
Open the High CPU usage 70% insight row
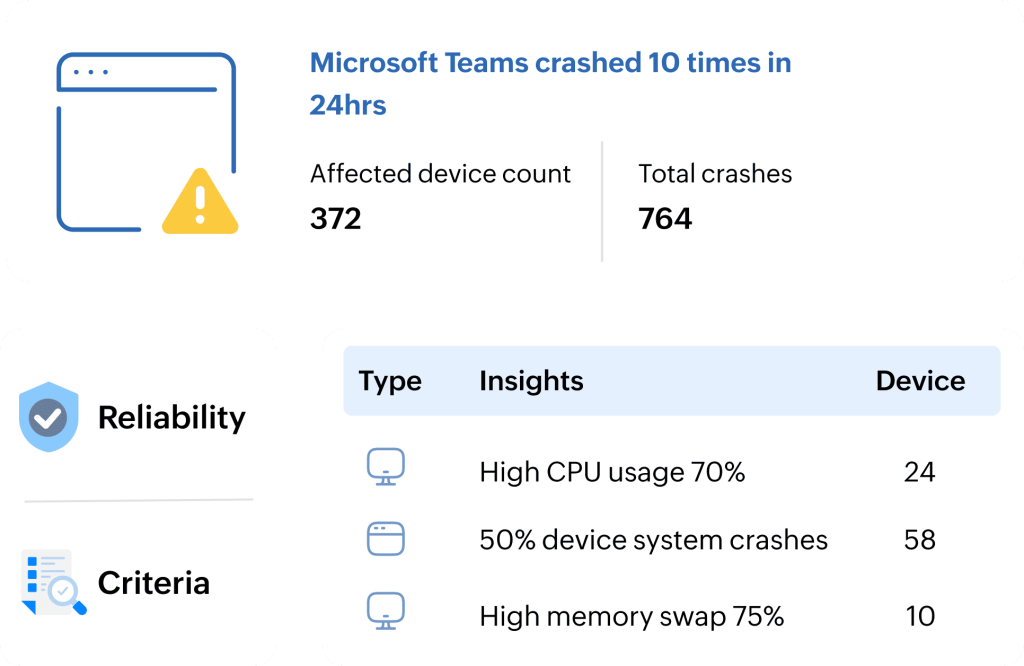[x=672, y=471]
